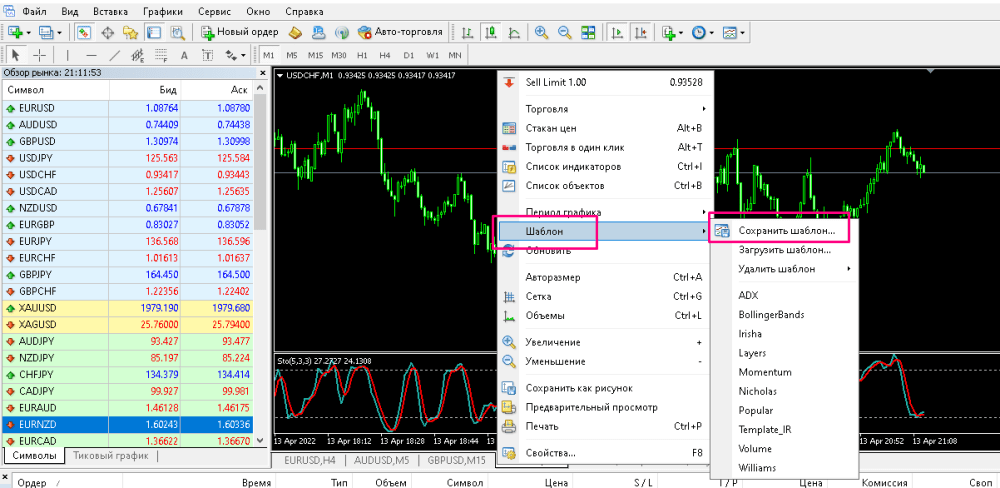The height and width of the screenshot is (488, 1000).
Task: Close the Обзор рынка panel
Action: pos(261,73)
